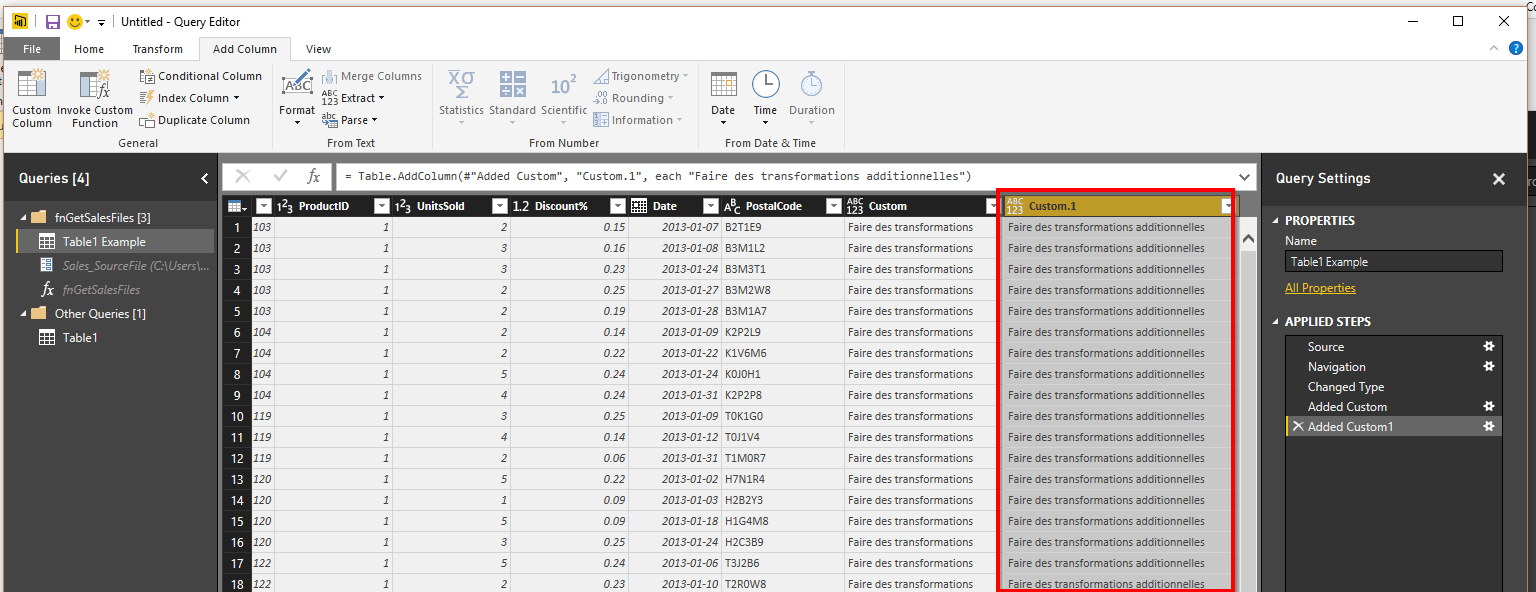Open the ProductID column filter dropdown
This screenshot has height=592, width=1536.
[x=381, y=206]
